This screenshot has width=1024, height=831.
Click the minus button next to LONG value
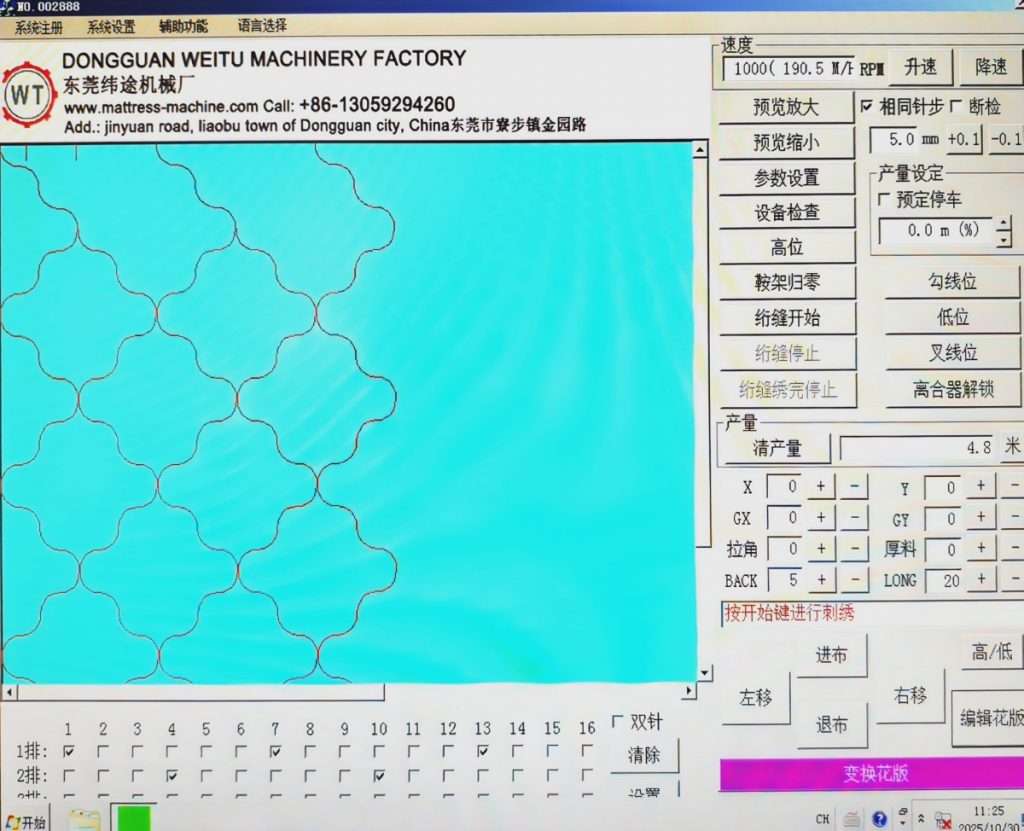click(x=1011, y=580)
